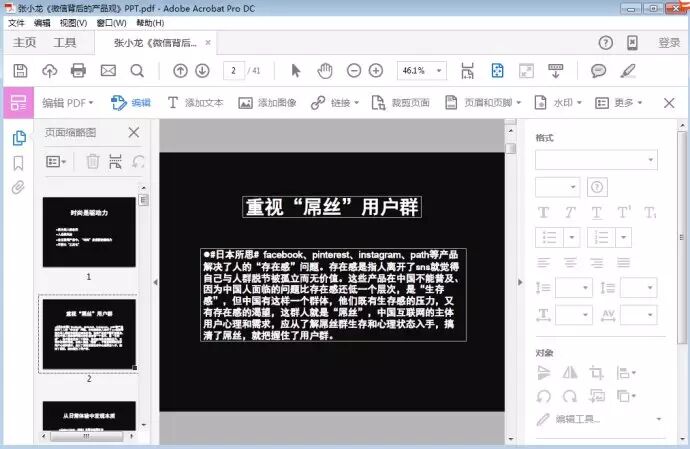Click the 登录 sign-in link
Screen dimensions: 690x449
(669, 43)
